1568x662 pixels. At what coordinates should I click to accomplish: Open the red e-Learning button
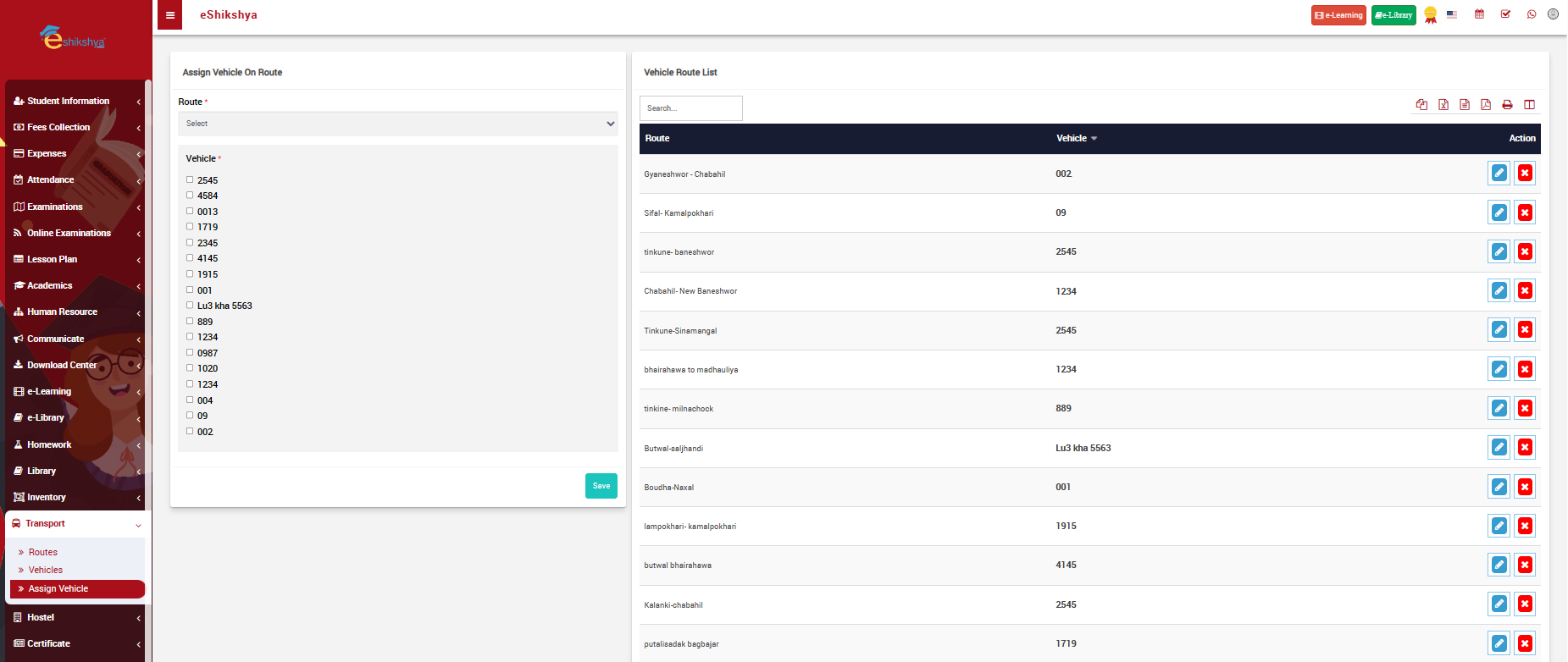click(1338, 15)
